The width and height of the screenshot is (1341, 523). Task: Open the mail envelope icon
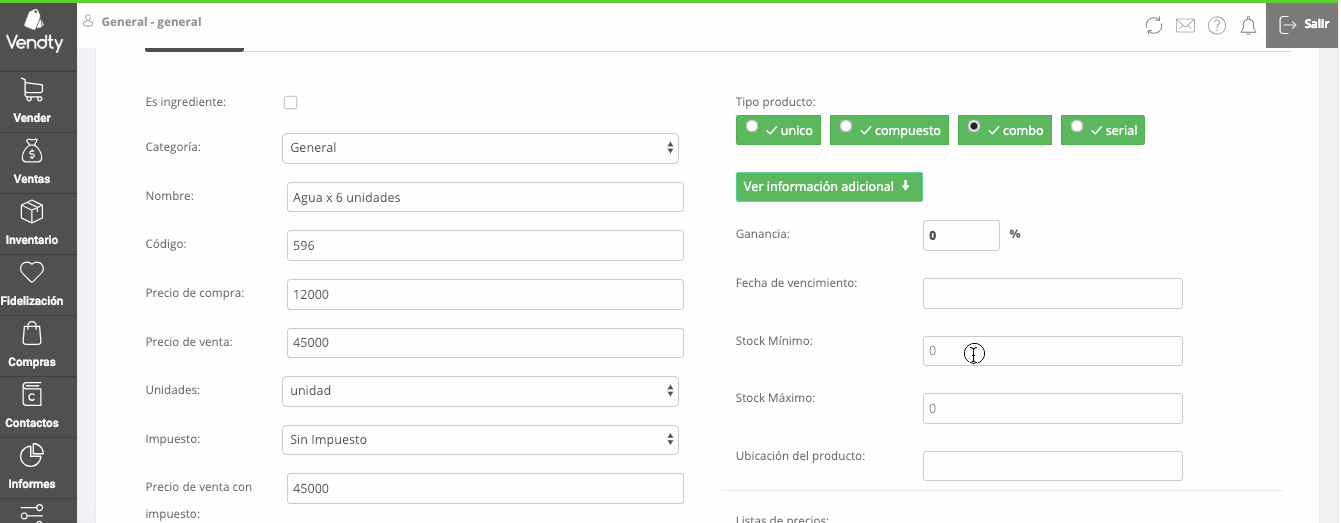pyautogui.click(x=1185, y=26)
